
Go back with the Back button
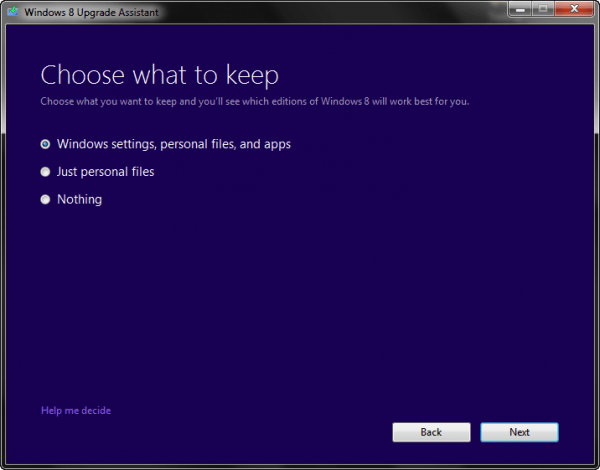pos(431,432)
